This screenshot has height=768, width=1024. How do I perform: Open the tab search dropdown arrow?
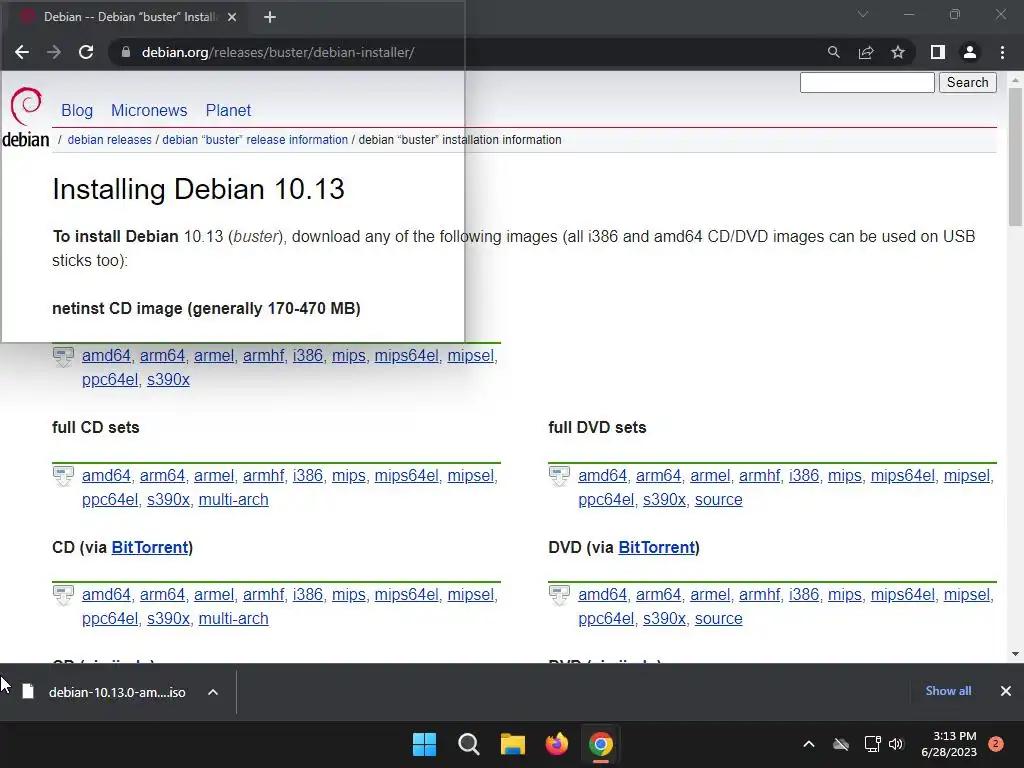863,14
